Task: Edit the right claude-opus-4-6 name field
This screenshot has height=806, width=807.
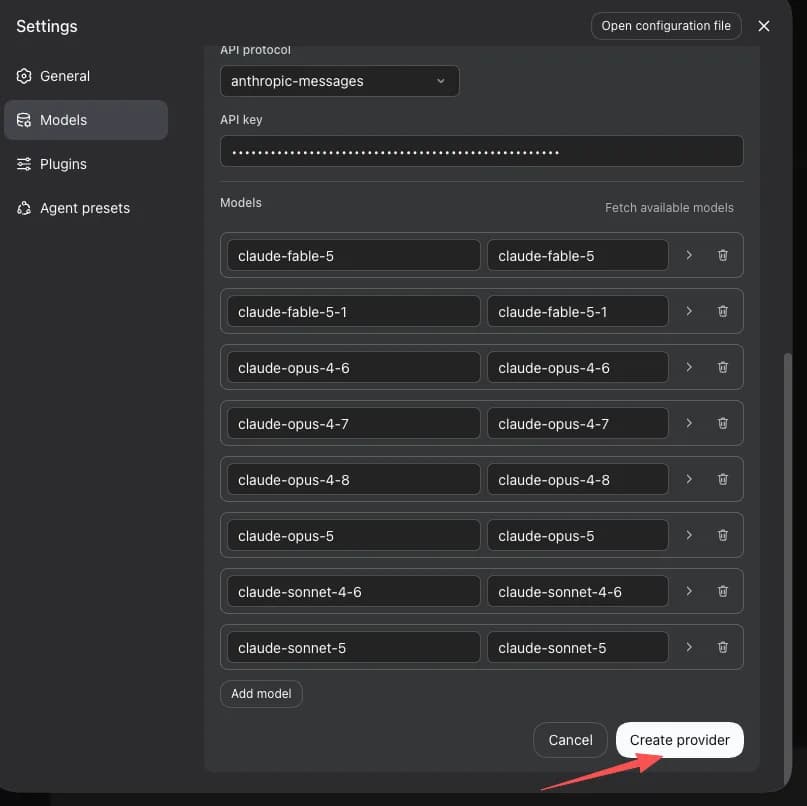Action: (578, 367)
